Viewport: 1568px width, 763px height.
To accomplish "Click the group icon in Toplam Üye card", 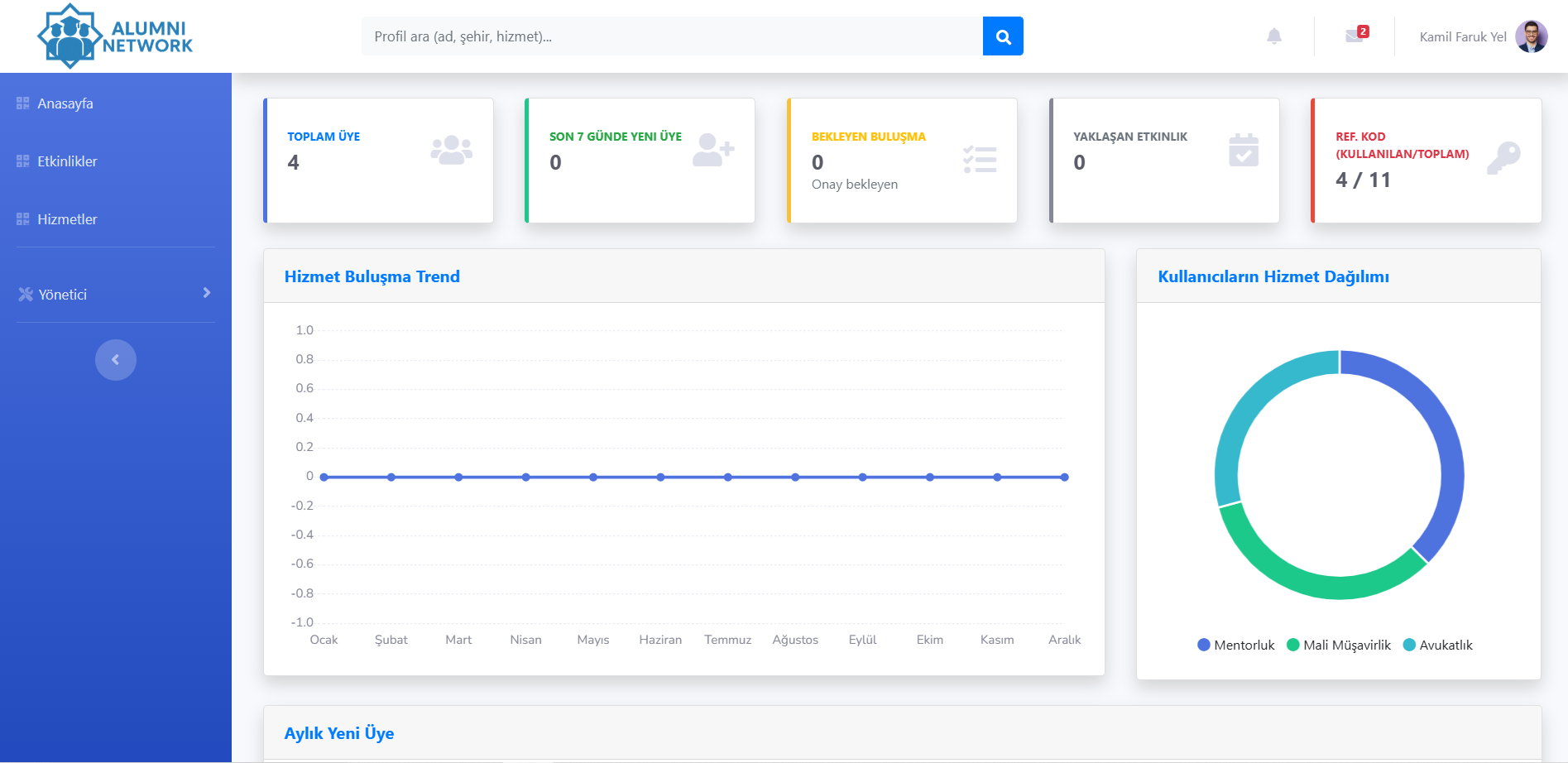I will (451, 151).
